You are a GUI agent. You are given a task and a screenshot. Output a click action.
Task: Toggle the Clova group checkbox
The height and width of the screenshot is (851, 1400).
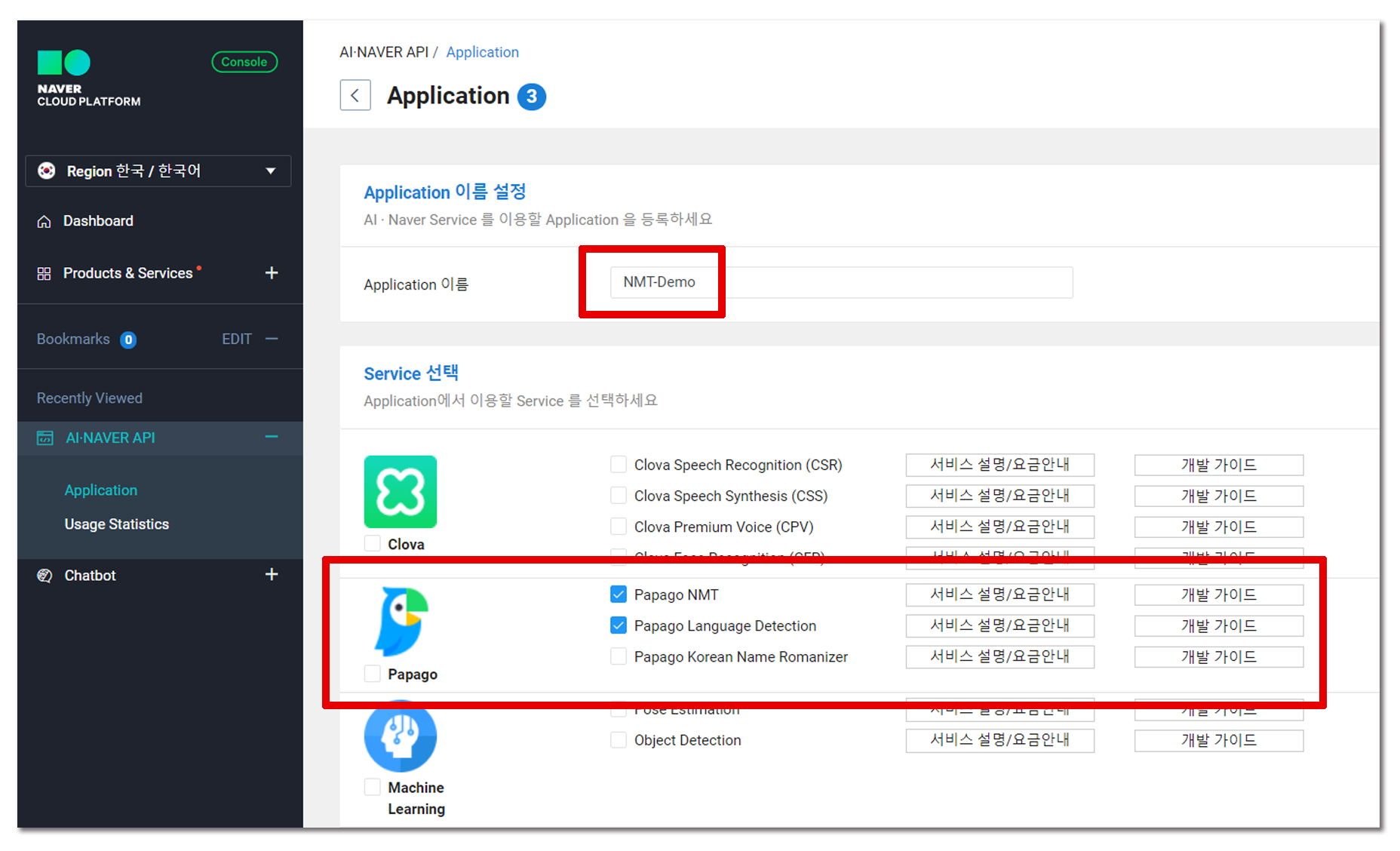pyautogui.click(x=373, y=544)
